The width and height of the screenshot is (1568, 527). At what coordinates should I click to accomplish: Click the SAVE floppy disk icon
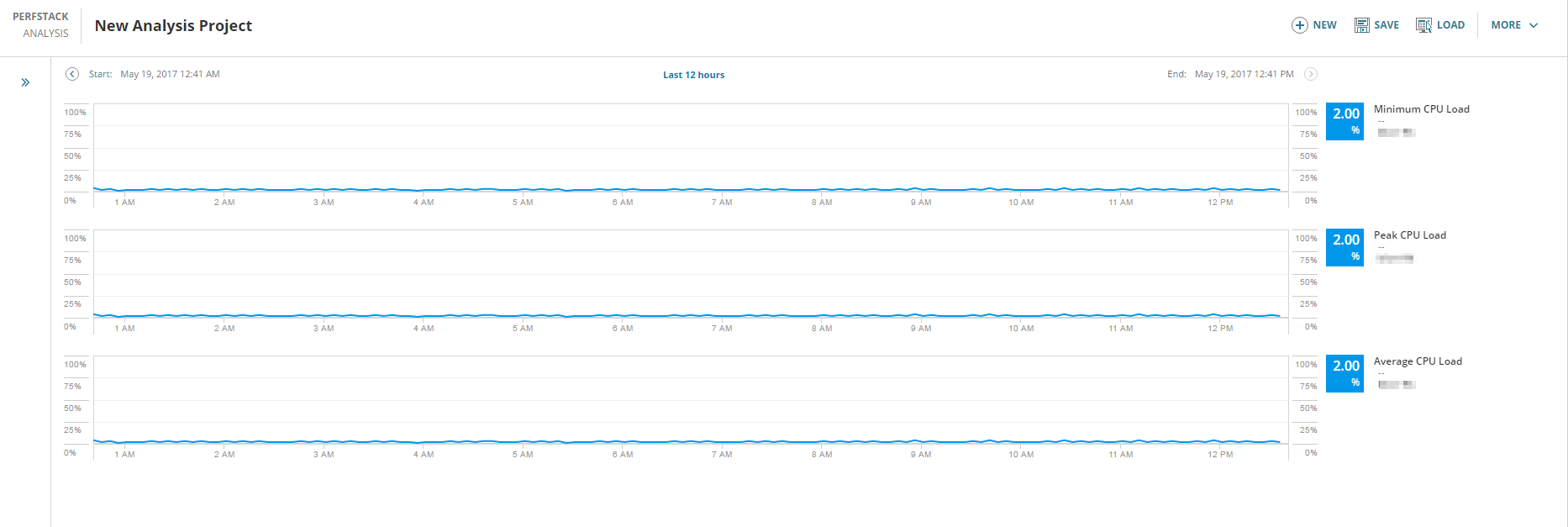[1361, 25]
